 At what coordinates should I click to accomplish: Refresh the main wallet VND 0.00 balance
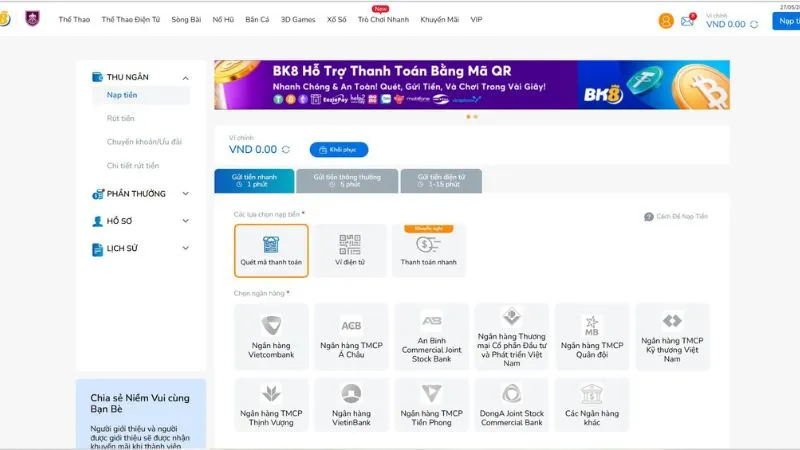[286, 149]
